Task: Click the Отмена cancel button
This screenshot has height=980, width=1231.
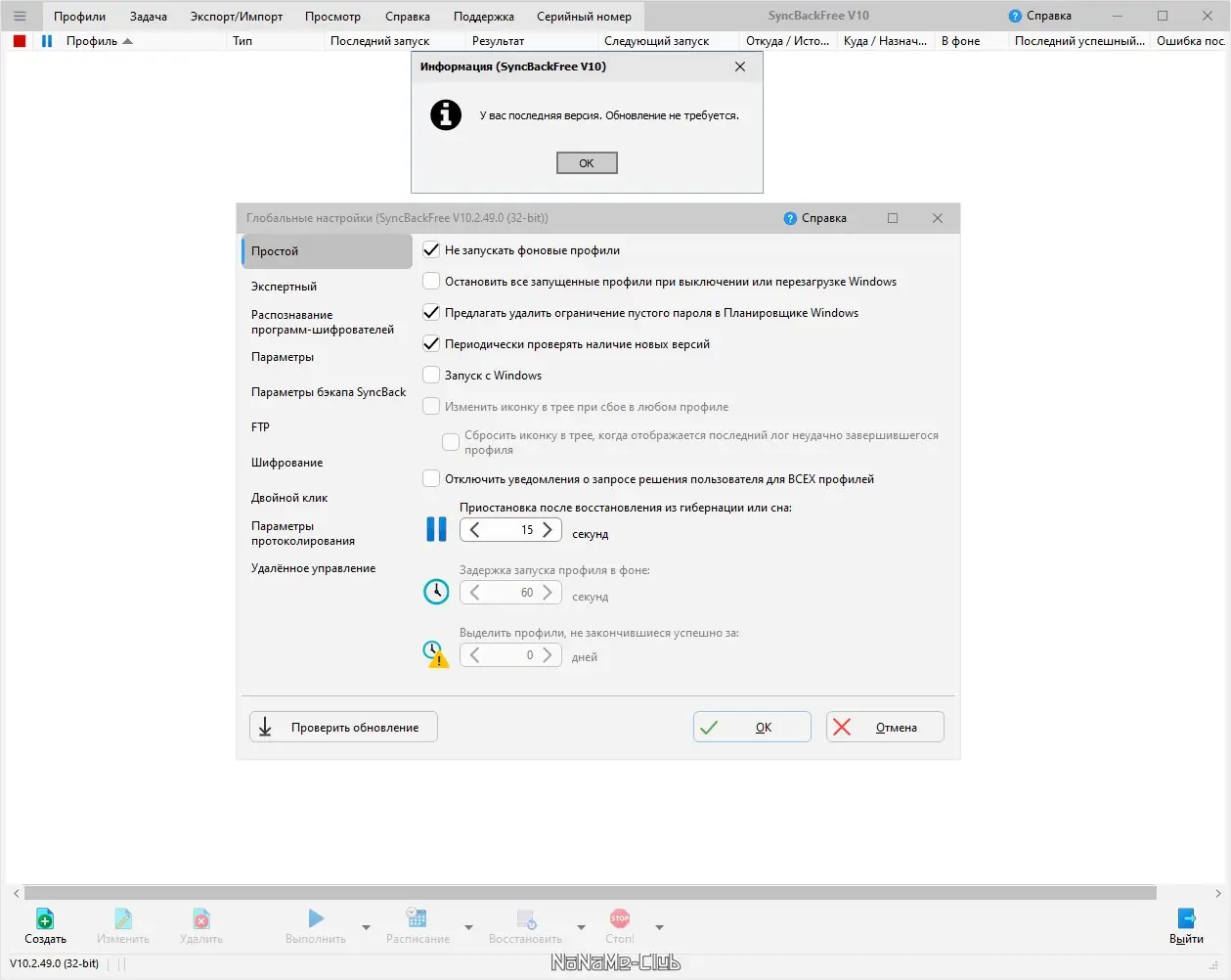Action: [x=885, y=727]
